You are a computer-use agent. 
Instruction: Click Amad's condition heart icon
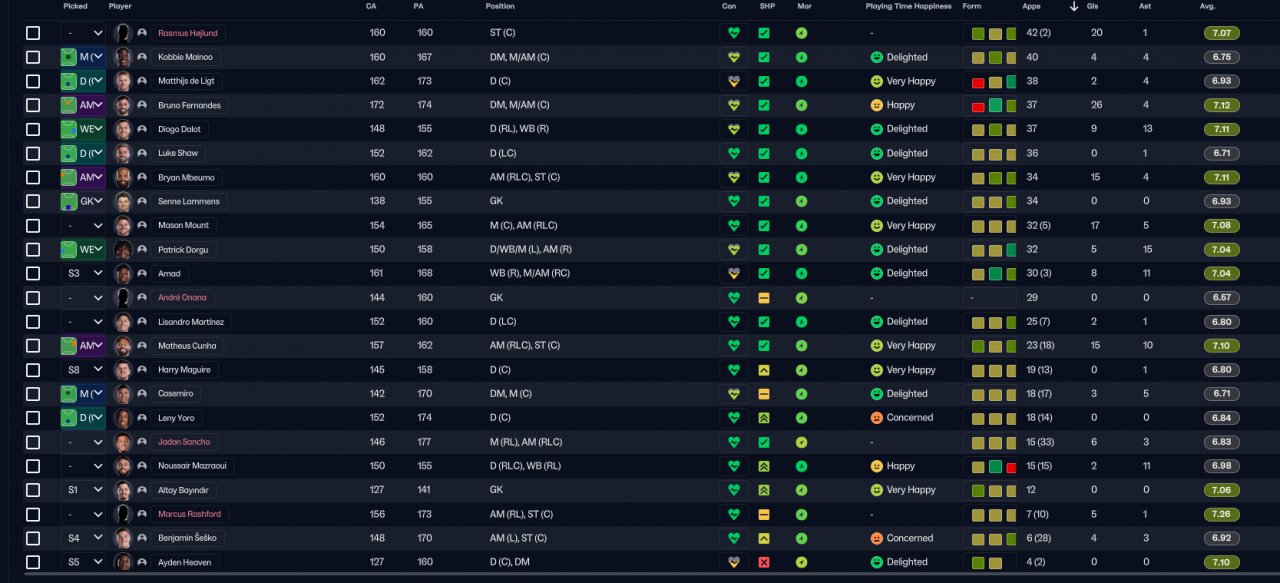(x=734, y=273)
